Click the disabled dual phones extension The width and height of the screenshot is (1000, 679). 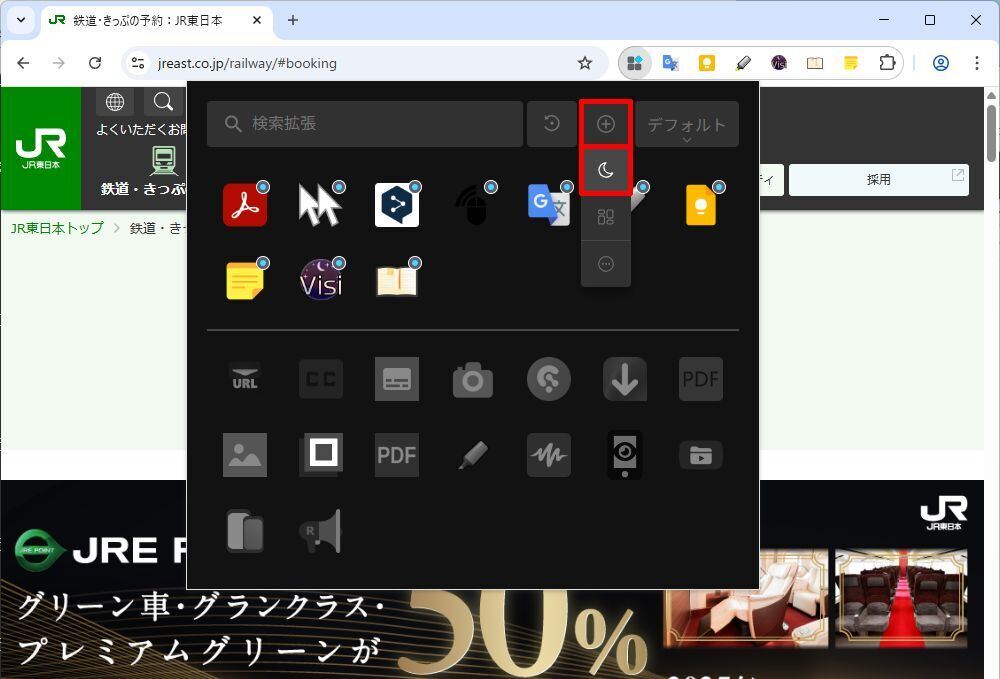(x=245, y=530)
